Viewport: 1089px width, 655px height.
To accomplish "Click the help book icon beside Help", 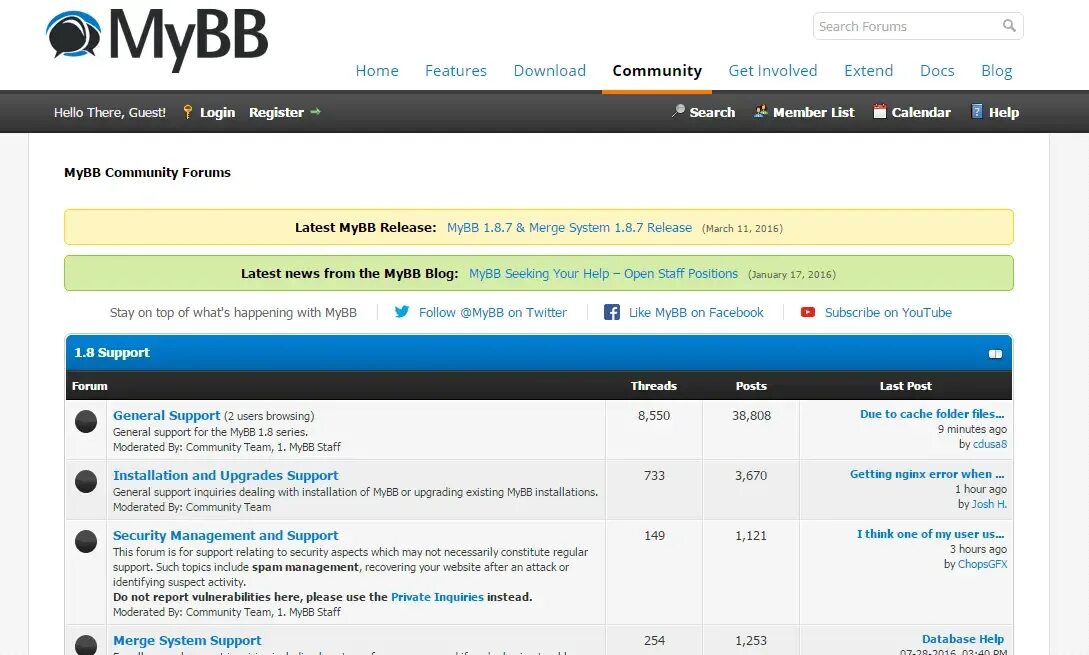I will pos(977,111).
